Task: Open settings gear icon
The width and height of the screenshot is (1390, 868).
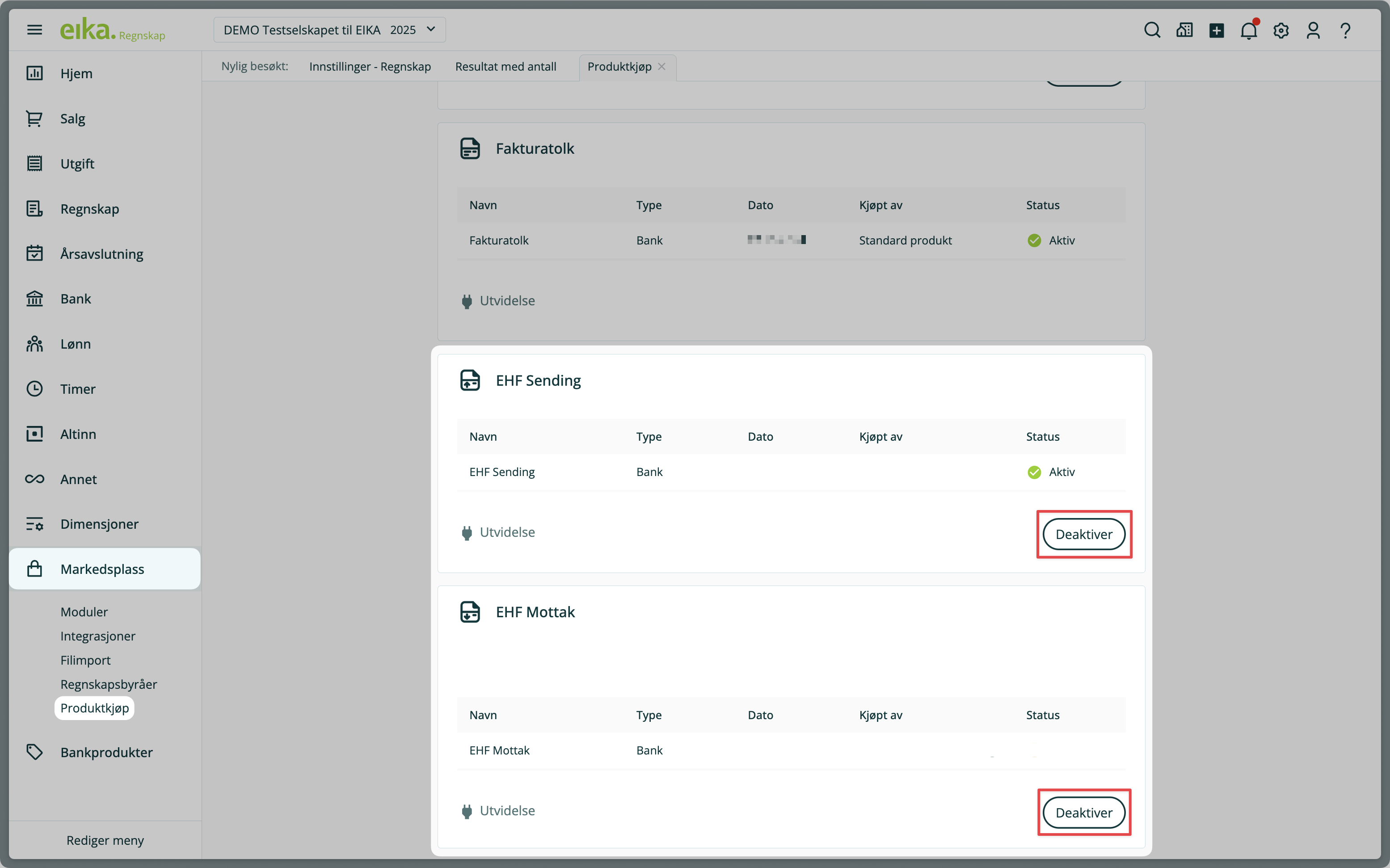Action: [x=1280, y=30]
